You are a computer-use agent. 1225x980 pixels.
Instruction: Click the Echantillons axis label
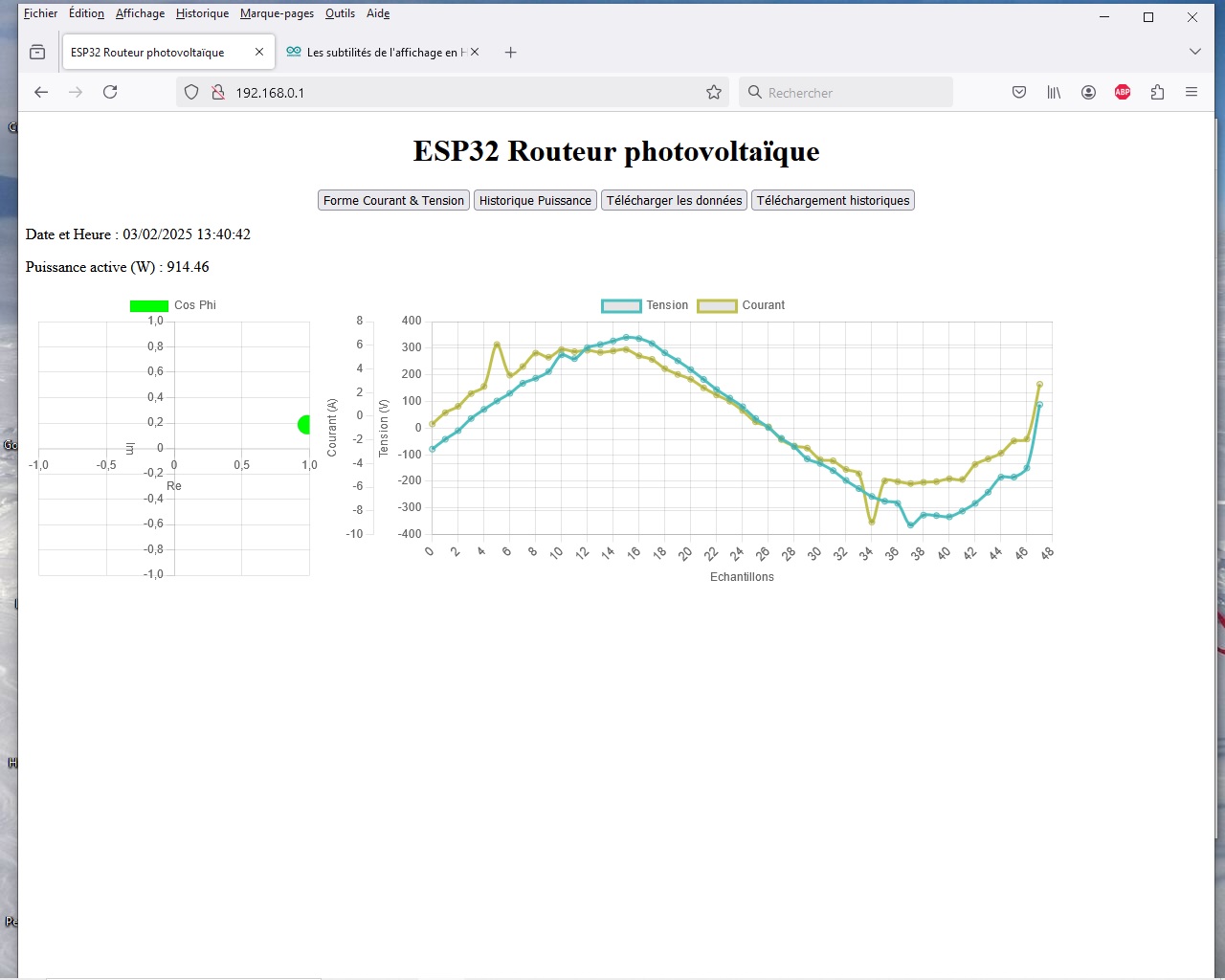point(742,577)
